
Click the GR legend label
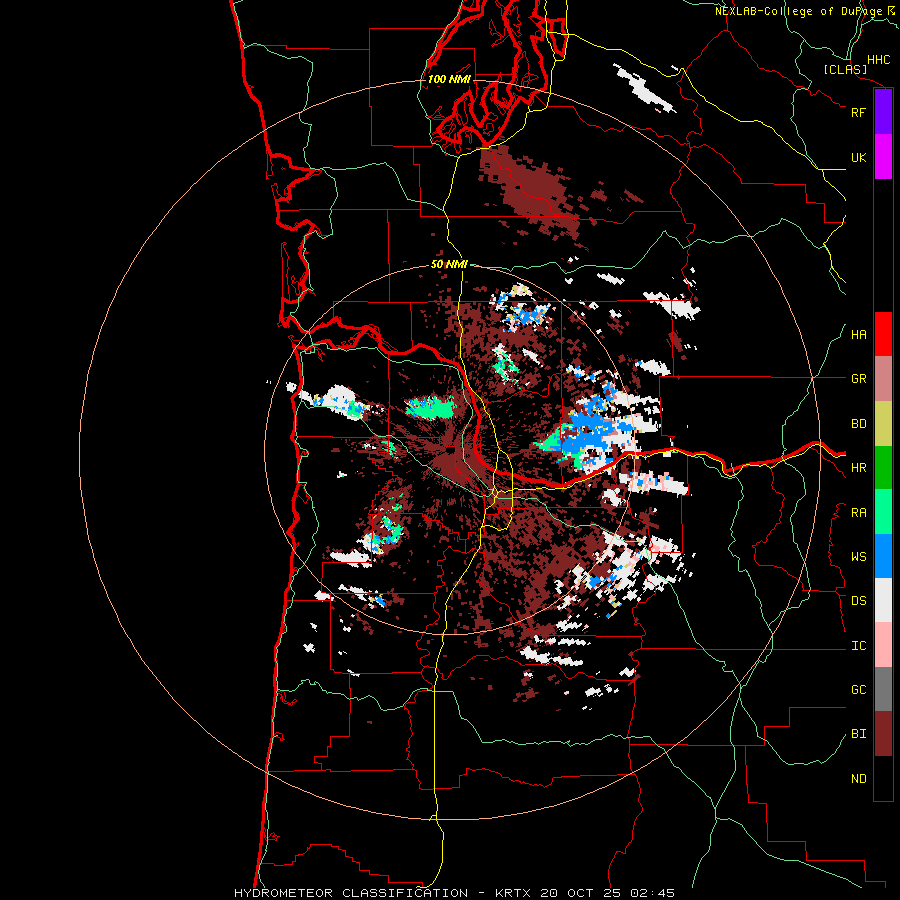click(858, 379)
